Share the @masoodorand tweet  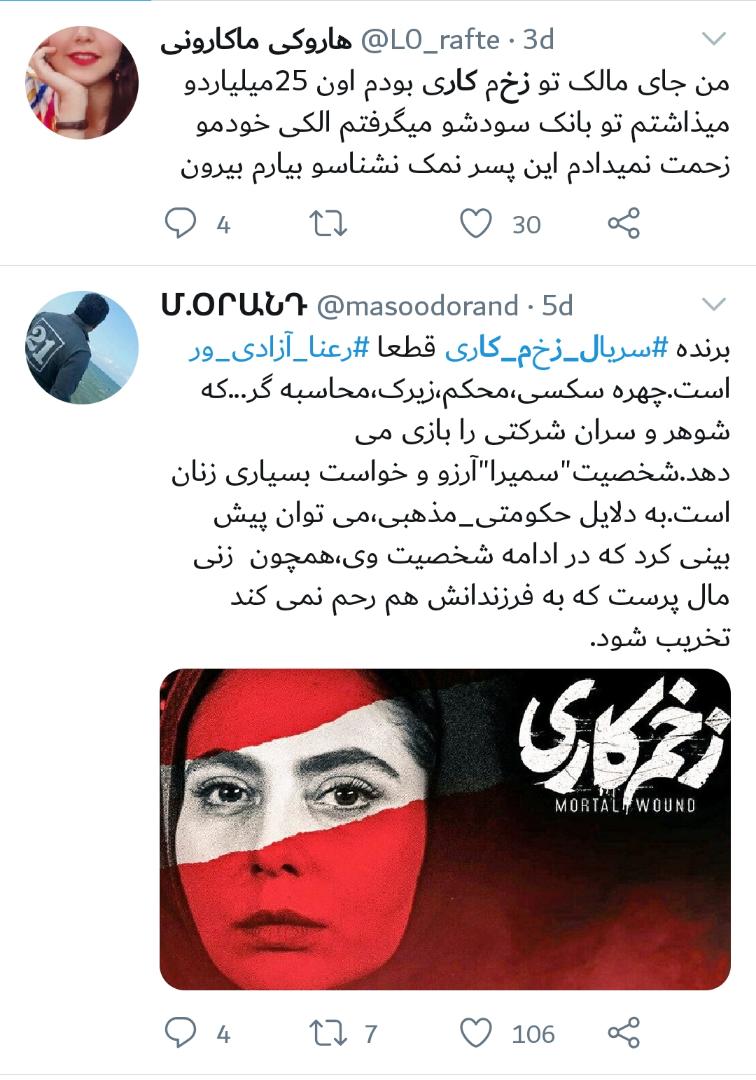tap(624, 1033)
